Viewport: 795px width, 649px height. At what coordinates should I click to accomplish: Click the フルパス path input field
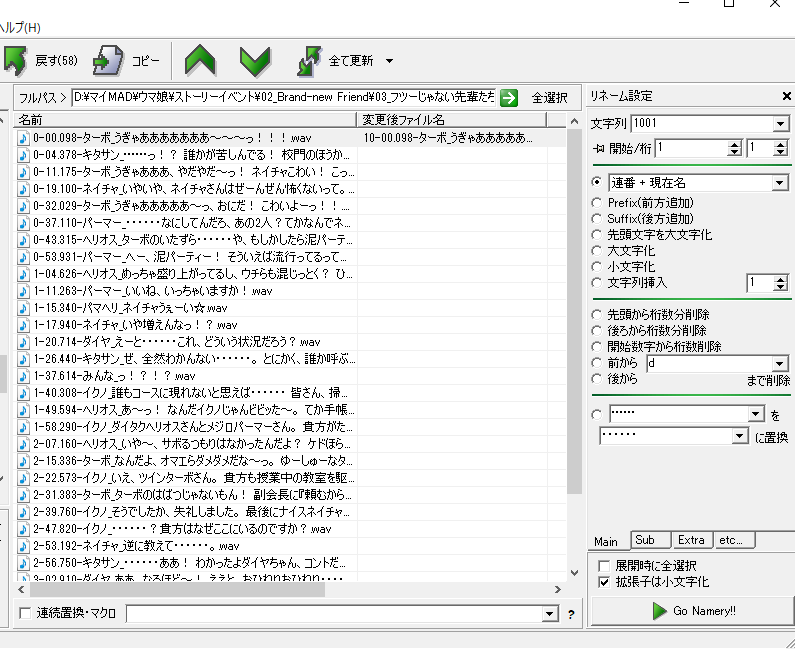tap(284, 97)
